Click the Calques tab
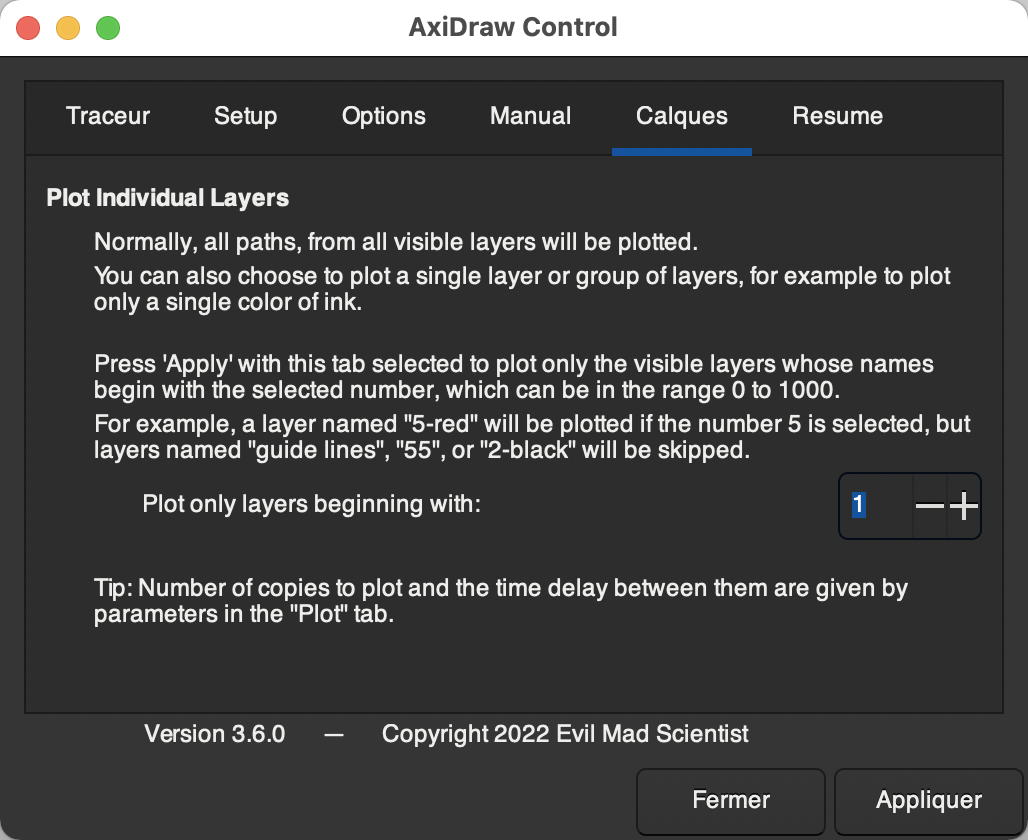Viewport: 1028px width, 840px height. coord(681,116)
